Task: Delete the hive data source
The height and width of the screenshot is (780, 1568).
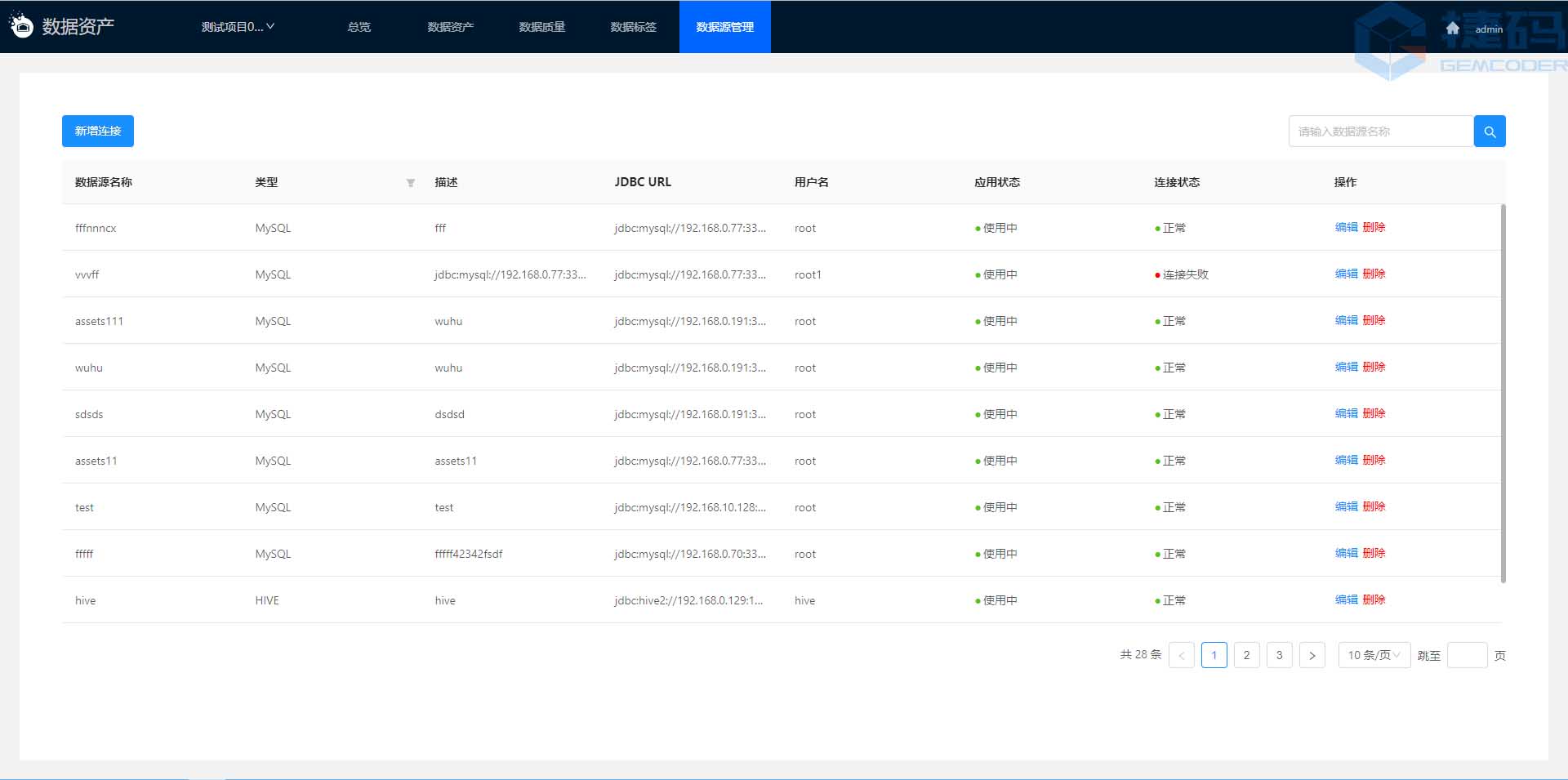Action: pos(1374,599)
